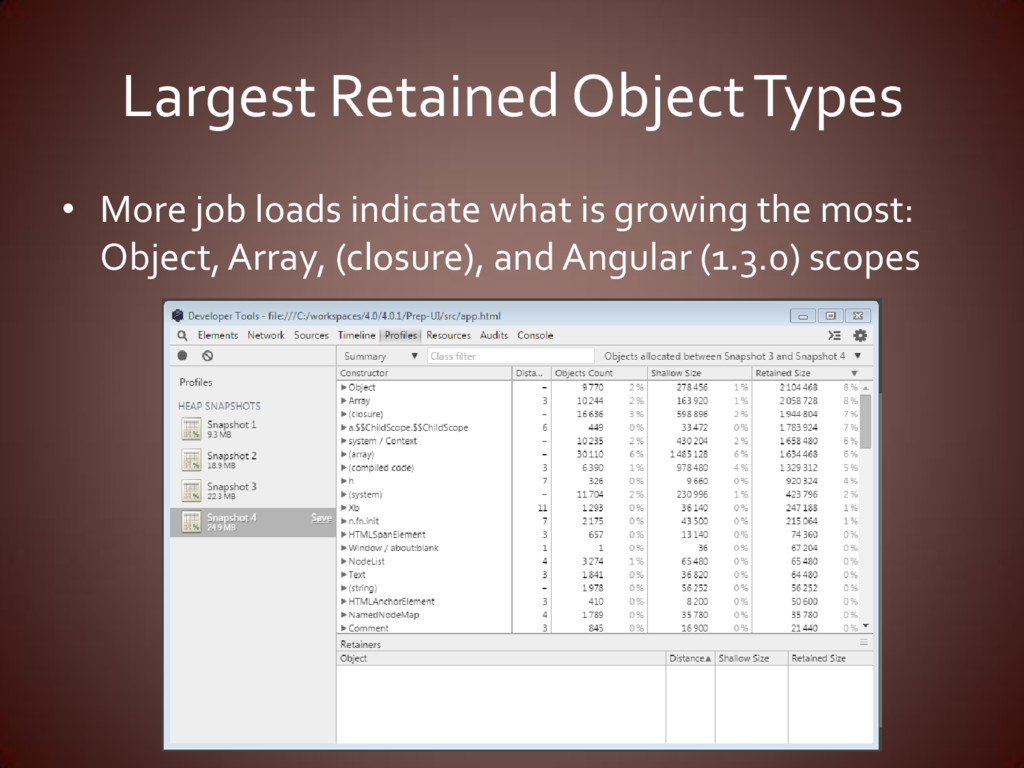Click the Profiles sidebar heading
Image resolution: width=1024 pixels, height=768 pixels.
(196, 382)
